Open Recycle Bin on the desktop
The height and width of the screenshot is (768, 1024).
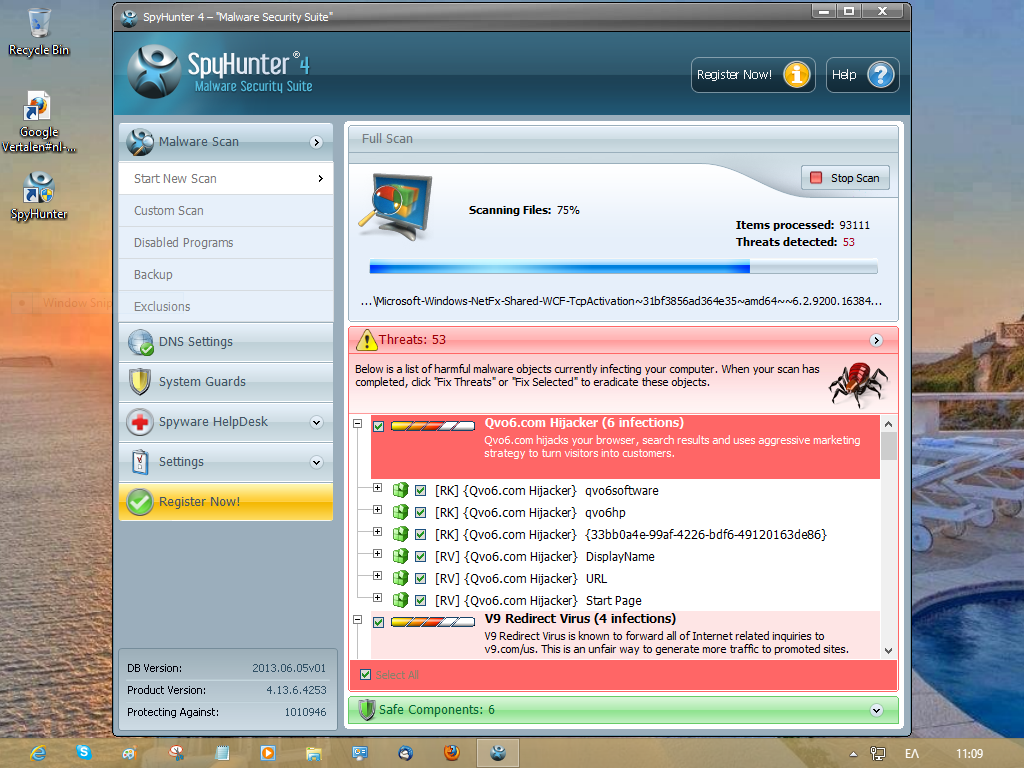pyautogui.click(x=39, y=32)
